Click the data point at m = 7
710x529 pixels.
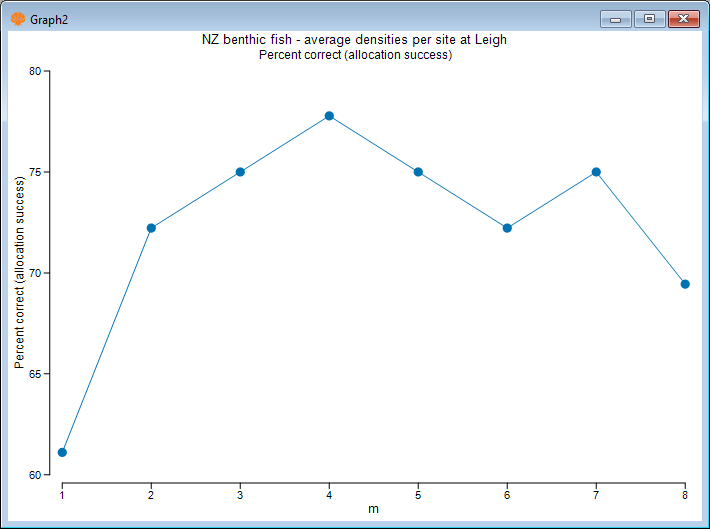pos(596,172)
